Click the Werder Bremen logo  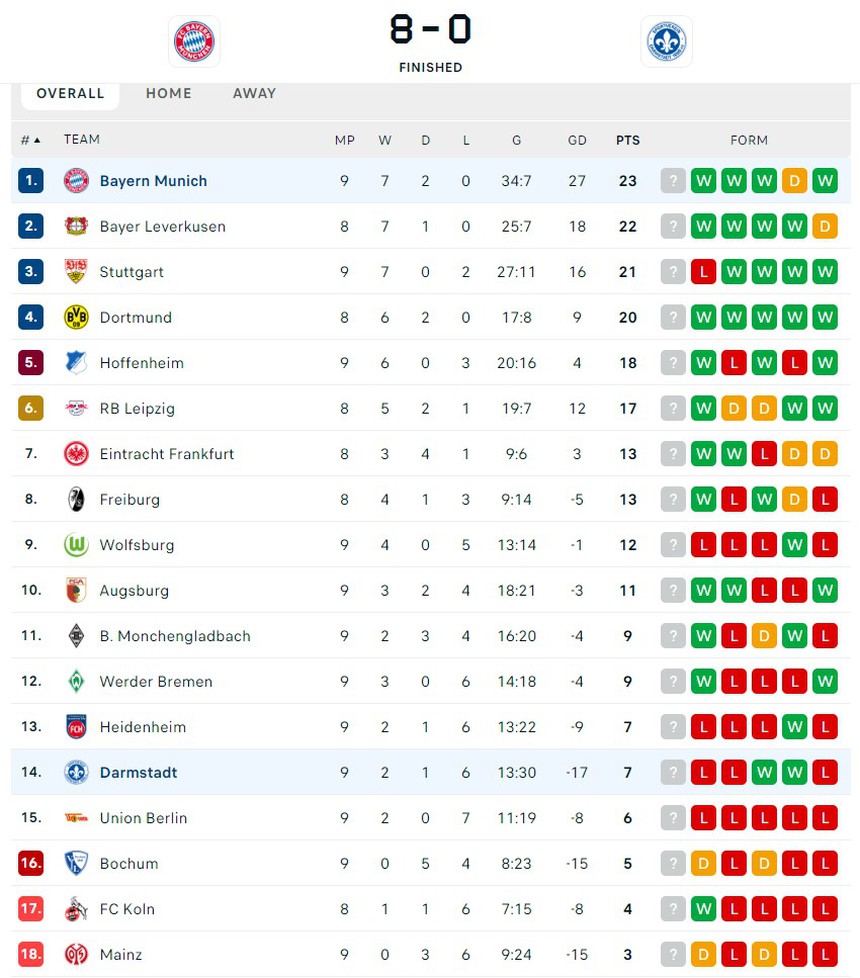[76, 681]
